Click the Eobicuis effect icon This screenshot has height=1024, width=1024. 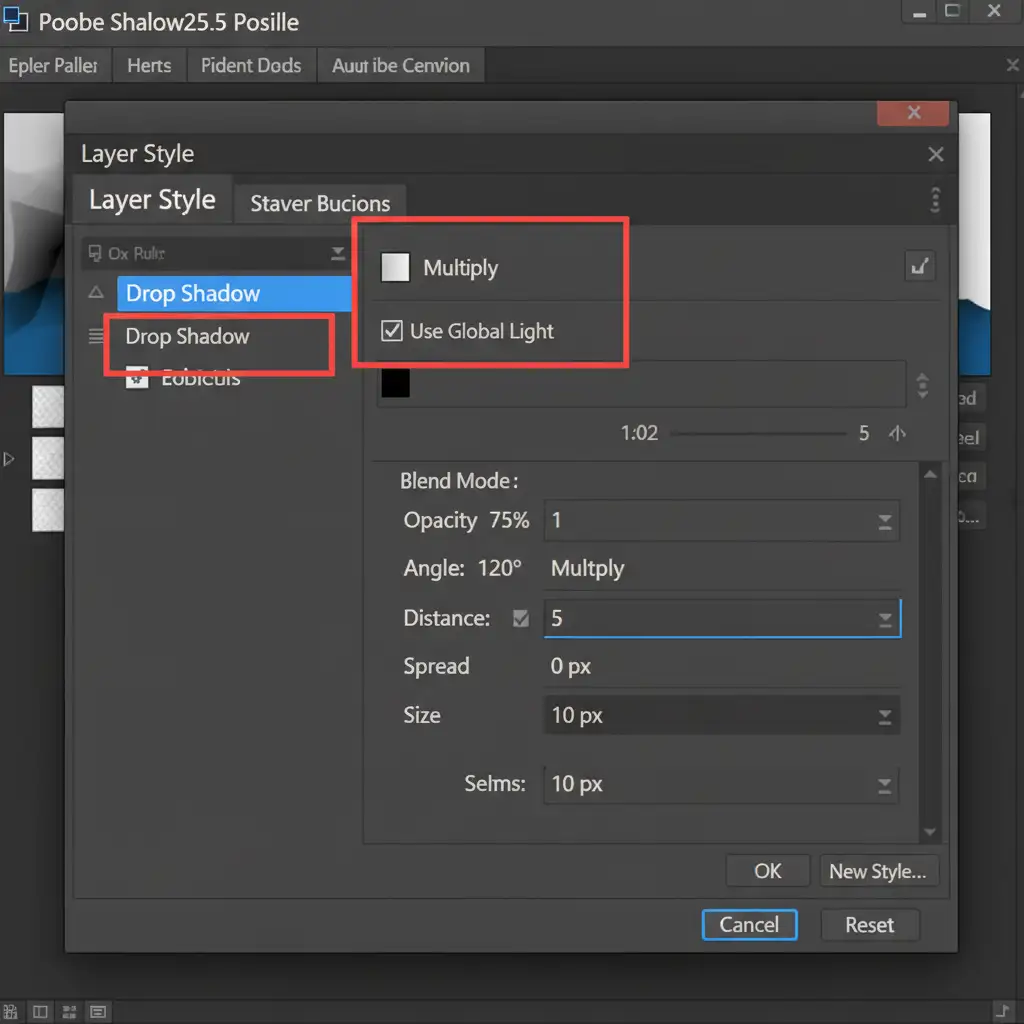coord(137,378)
